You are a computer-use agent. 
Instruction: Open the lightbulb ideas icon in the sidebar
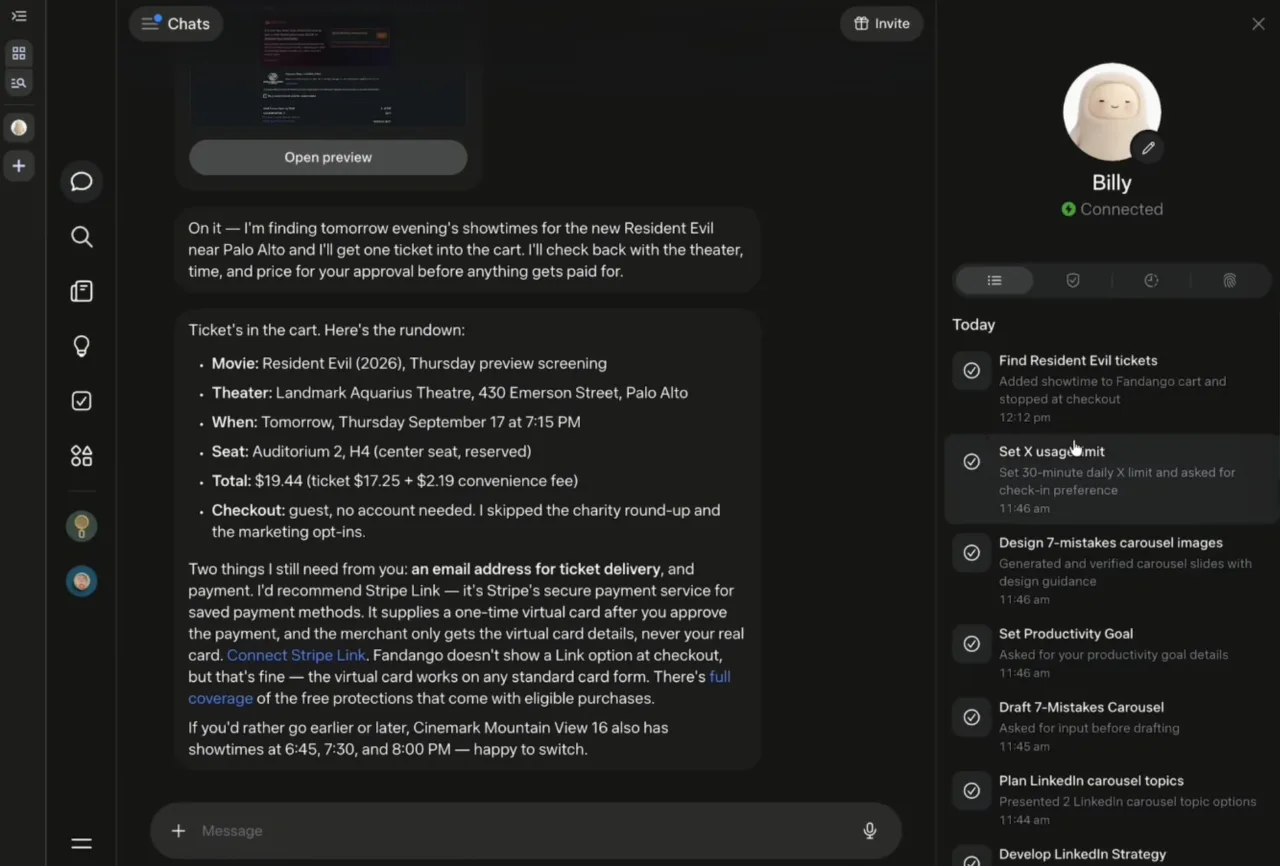[82, 346]
